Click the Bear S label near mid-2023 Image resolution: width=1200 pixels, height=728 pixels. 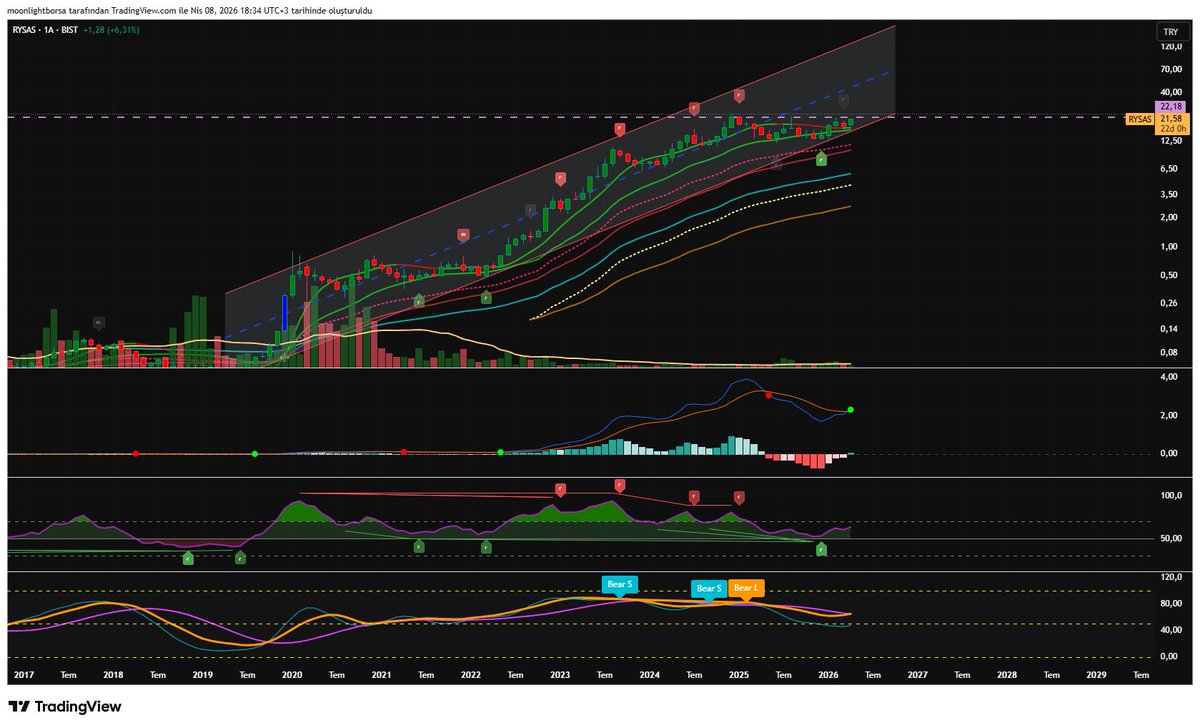pyautogui.click(x=619, y=585)
